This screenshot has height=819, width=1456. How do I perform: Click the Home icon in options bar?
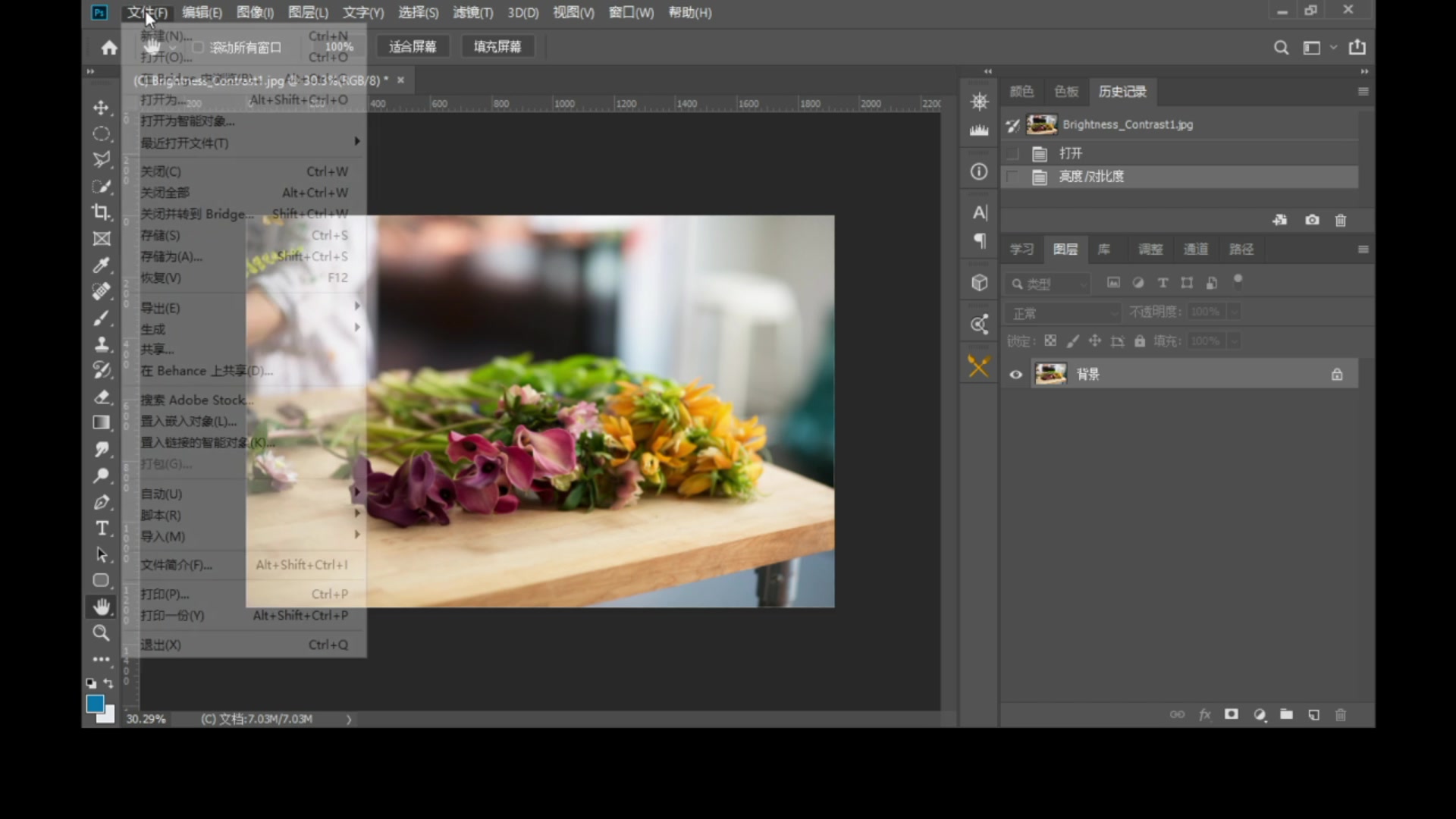click(109, 48)
